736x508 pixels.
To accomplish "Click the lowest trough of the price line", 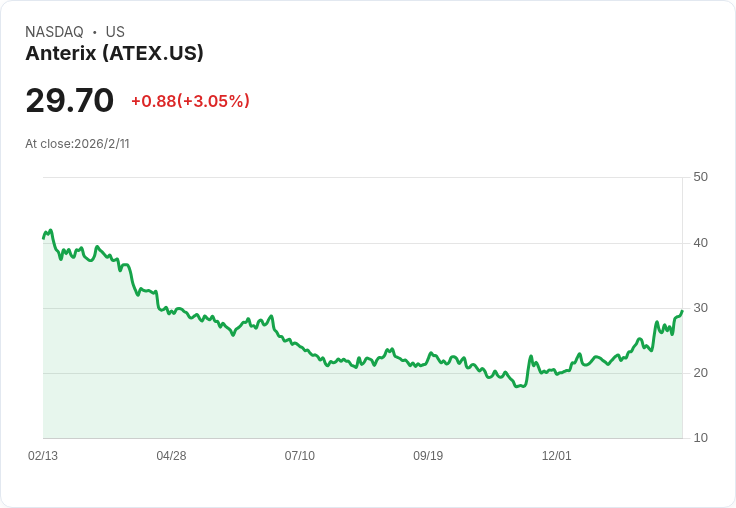I will tap(517, 386).
